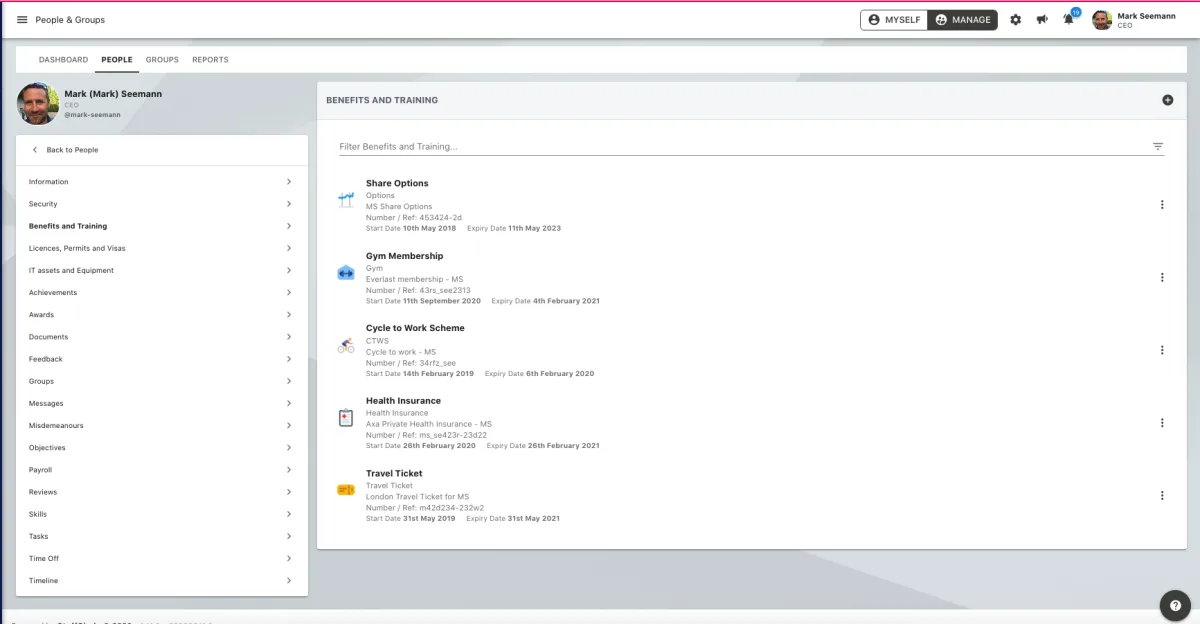Open the hamburger navigation menu
Screen dimensions: 1200x624
pos(22,20)
